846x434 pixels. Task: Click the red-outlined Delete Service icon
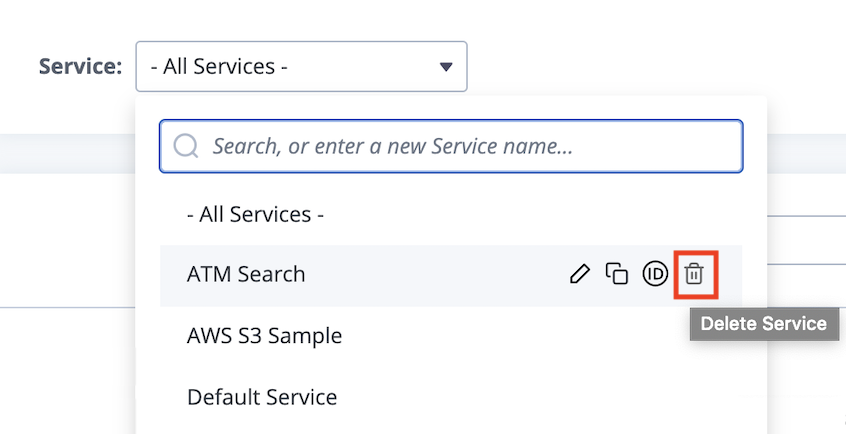pyautogui.click(x=695, y=274)
